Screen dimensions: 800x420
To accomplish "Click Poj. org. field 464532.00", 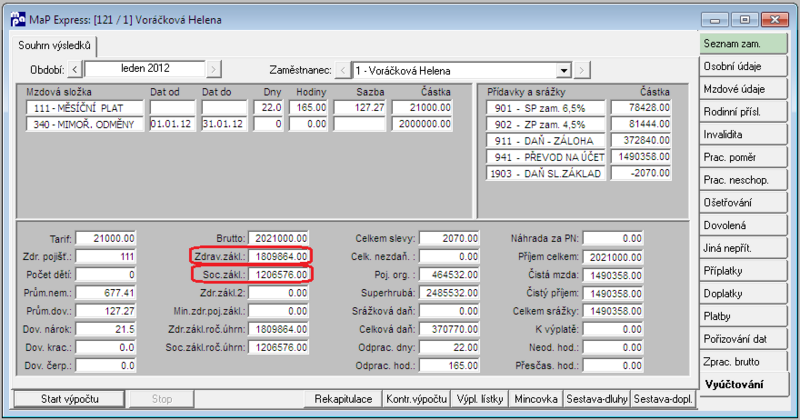I will click(449, 275).
